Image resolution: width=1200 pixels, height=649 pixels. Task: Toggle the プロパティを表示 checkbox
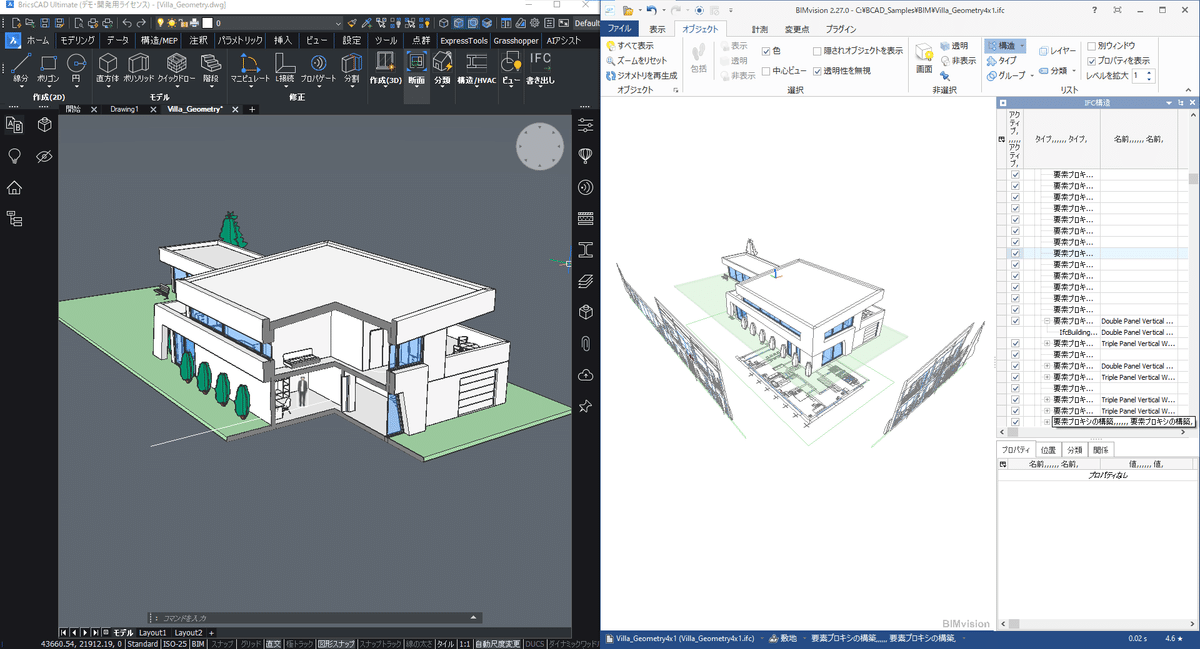pyautogui.click(x=1092, y=60)
